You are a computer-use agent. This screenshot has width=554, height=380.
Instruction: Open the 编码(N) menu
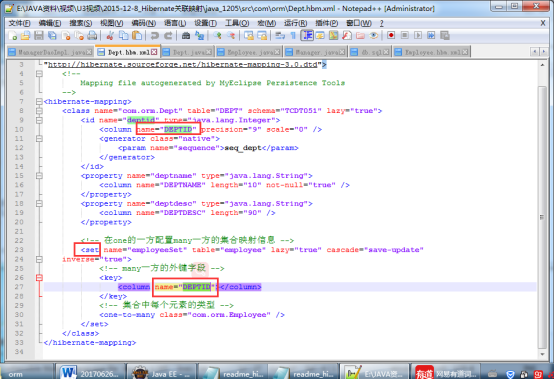click(143, 23)
